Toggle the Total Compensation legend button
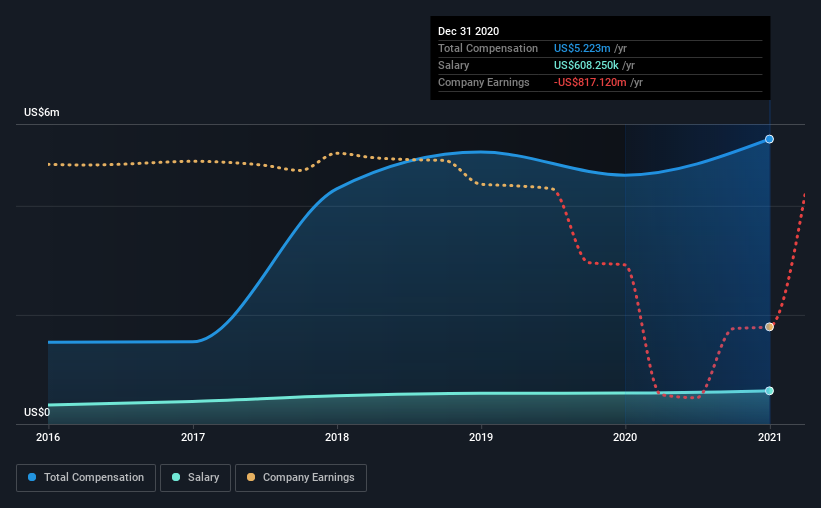Viewport: 821px width, 508px height. click(x=86, y=478)
